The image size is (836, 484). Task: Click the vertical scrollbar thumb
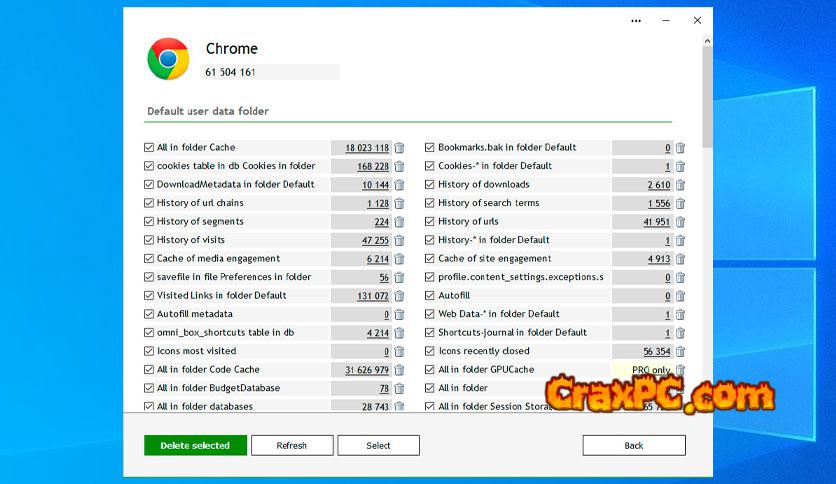(x=707, y=95)
